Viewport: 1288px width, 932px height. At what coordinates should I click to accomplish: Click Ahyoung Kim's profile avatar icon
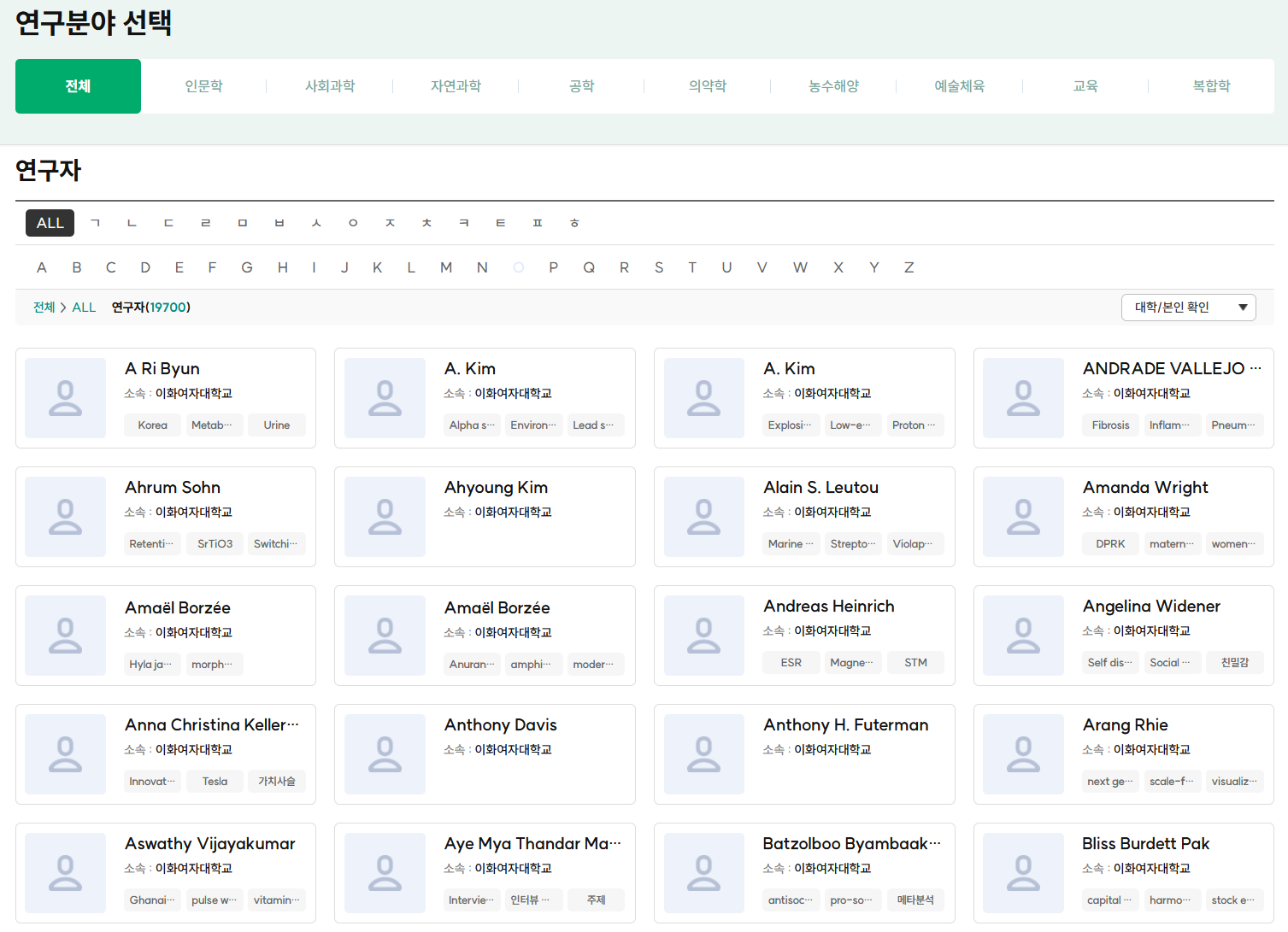tap(385, 517)
